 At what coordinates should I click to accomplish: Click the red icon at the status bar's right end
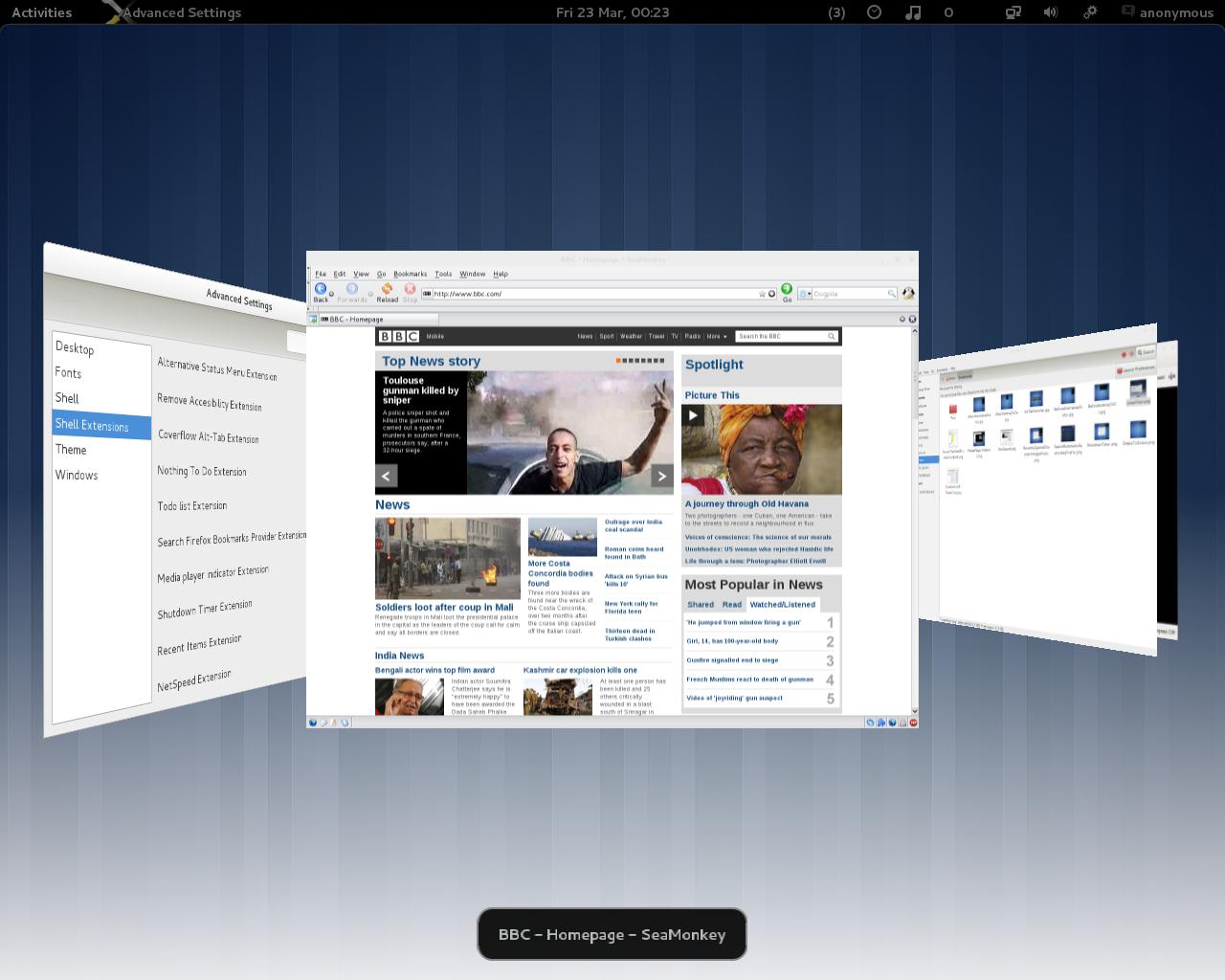pos(912,723)
